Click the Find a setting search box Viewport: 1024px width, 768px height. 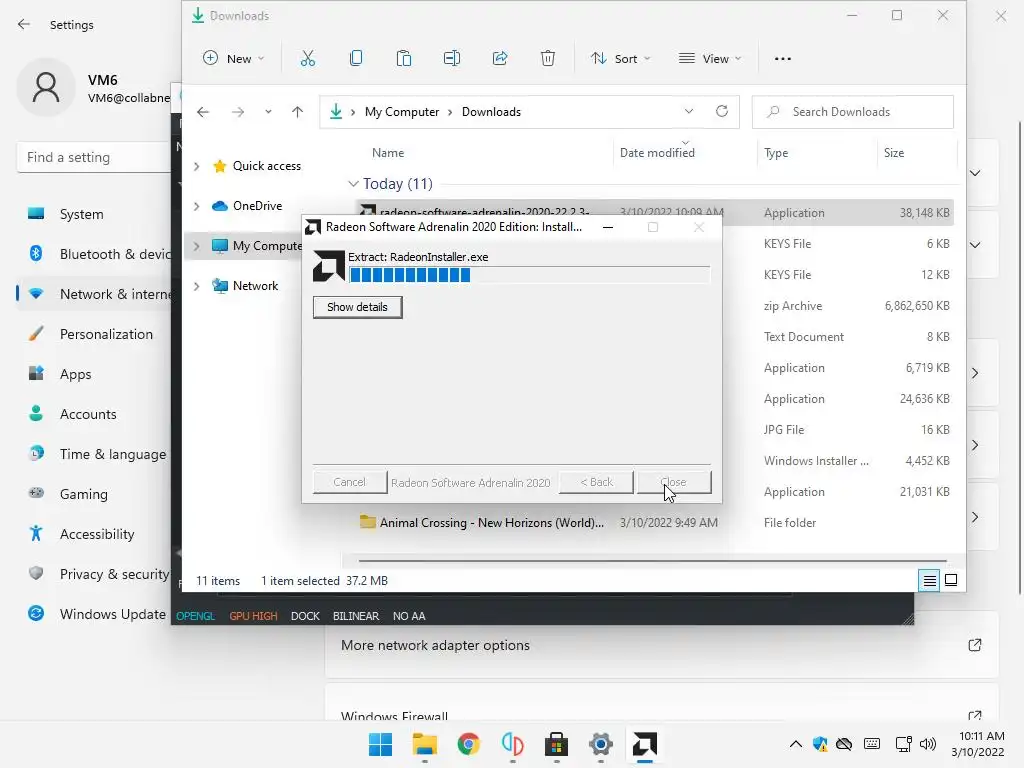(x=93, y=157)
